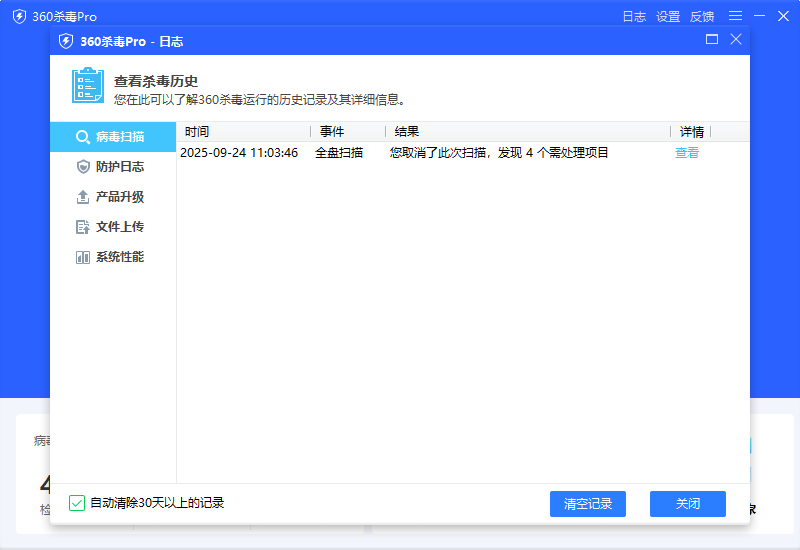The image size is (800, 550).
Task: Click the 查看 details link
Action: tap(687, 153)
